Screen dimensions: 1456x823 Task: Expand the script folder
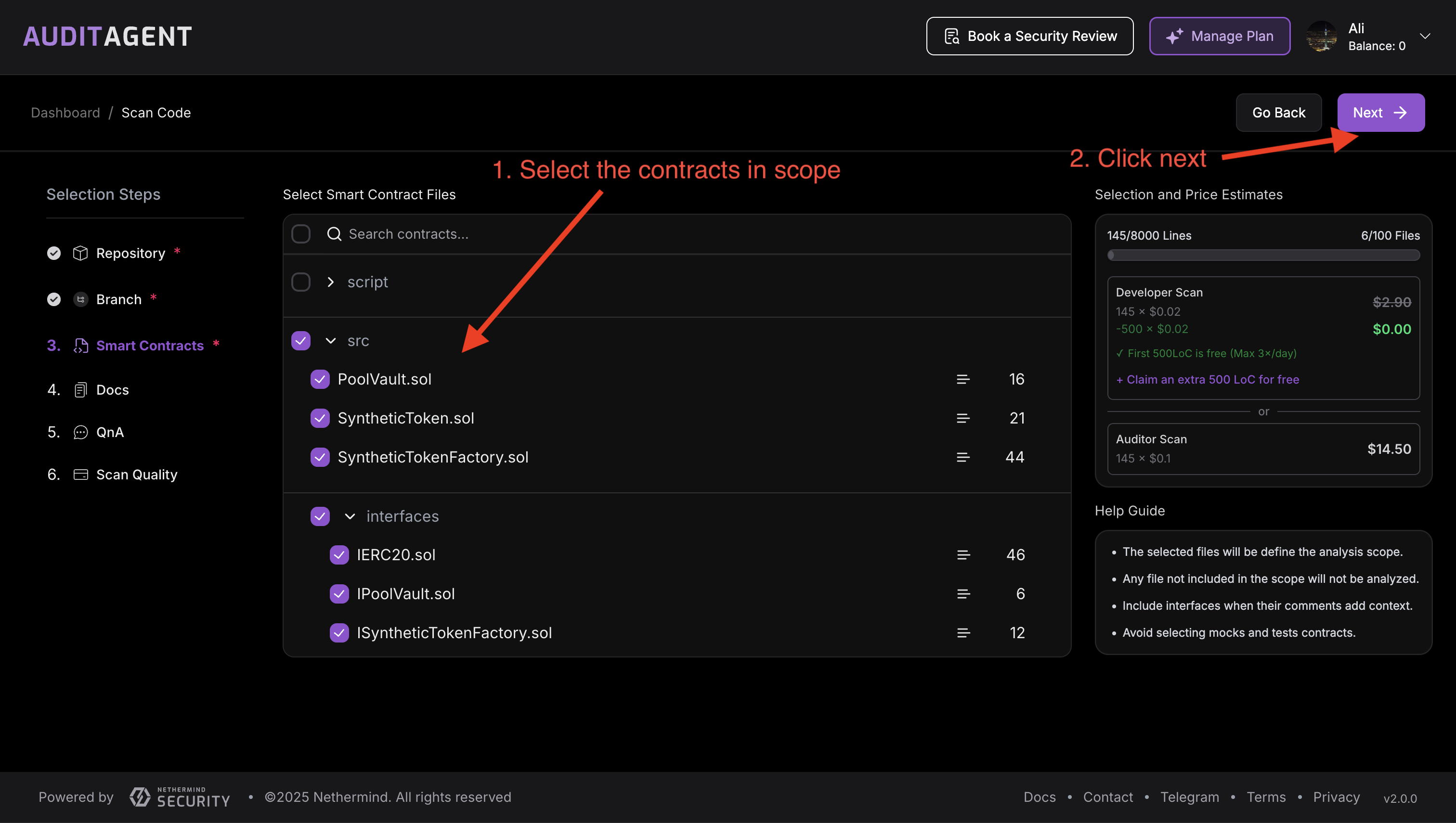(330, 282)
